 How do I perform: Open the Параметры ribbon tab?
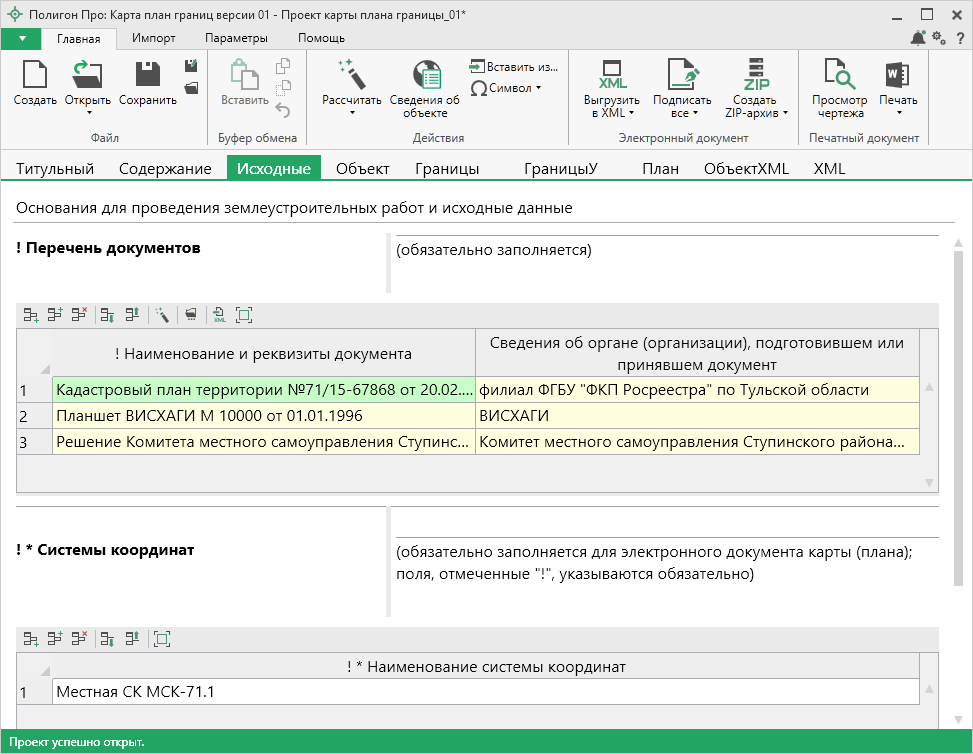(236, 38)
